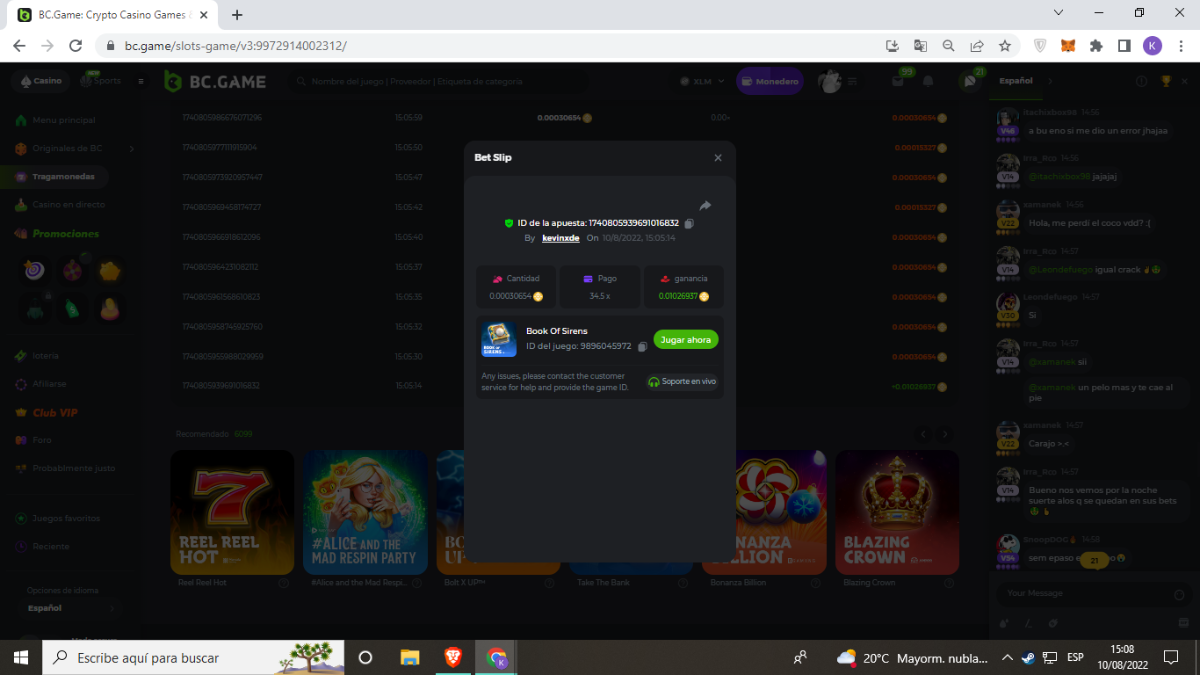The width and height of the screenshot is (1200, 675).
Task: Open the chat trophy icon
Action: (1164, 81)
